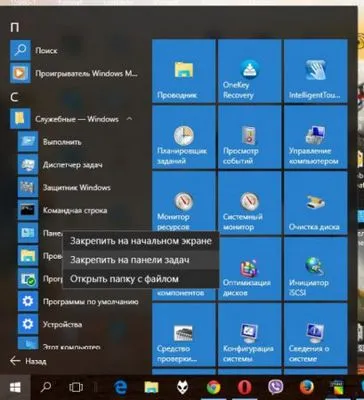Choose Закрепить на начальном экране

click(x=141, y=241)
